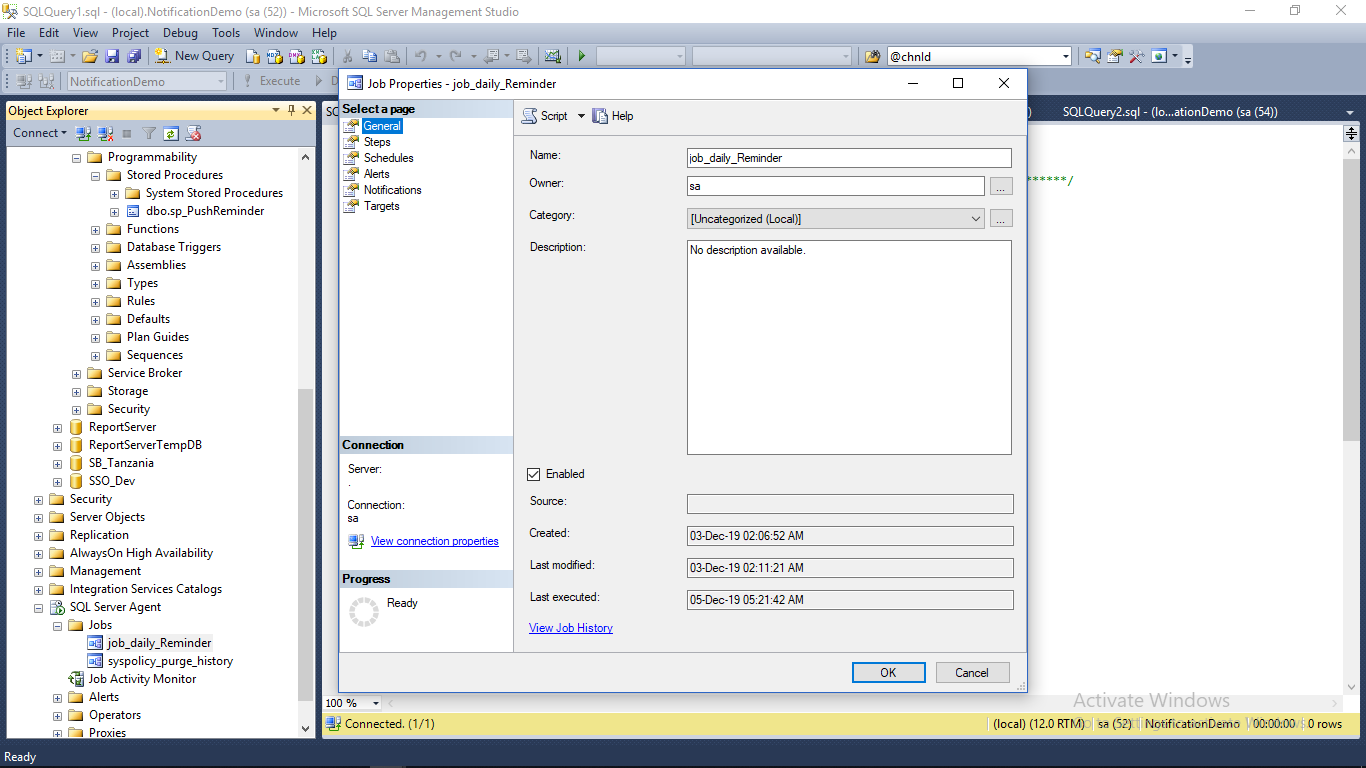Click the green Start debugging arrow
Screen dimensions: 1366x768
pos(581,56)
